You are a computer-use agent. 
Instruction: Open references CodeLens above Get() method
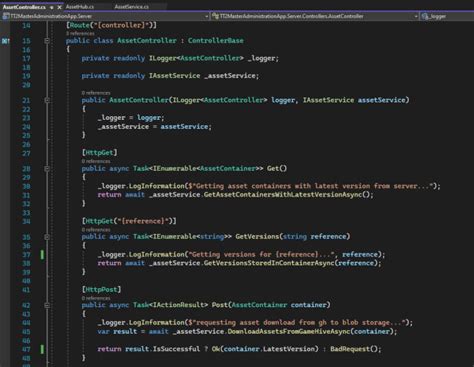96,161
